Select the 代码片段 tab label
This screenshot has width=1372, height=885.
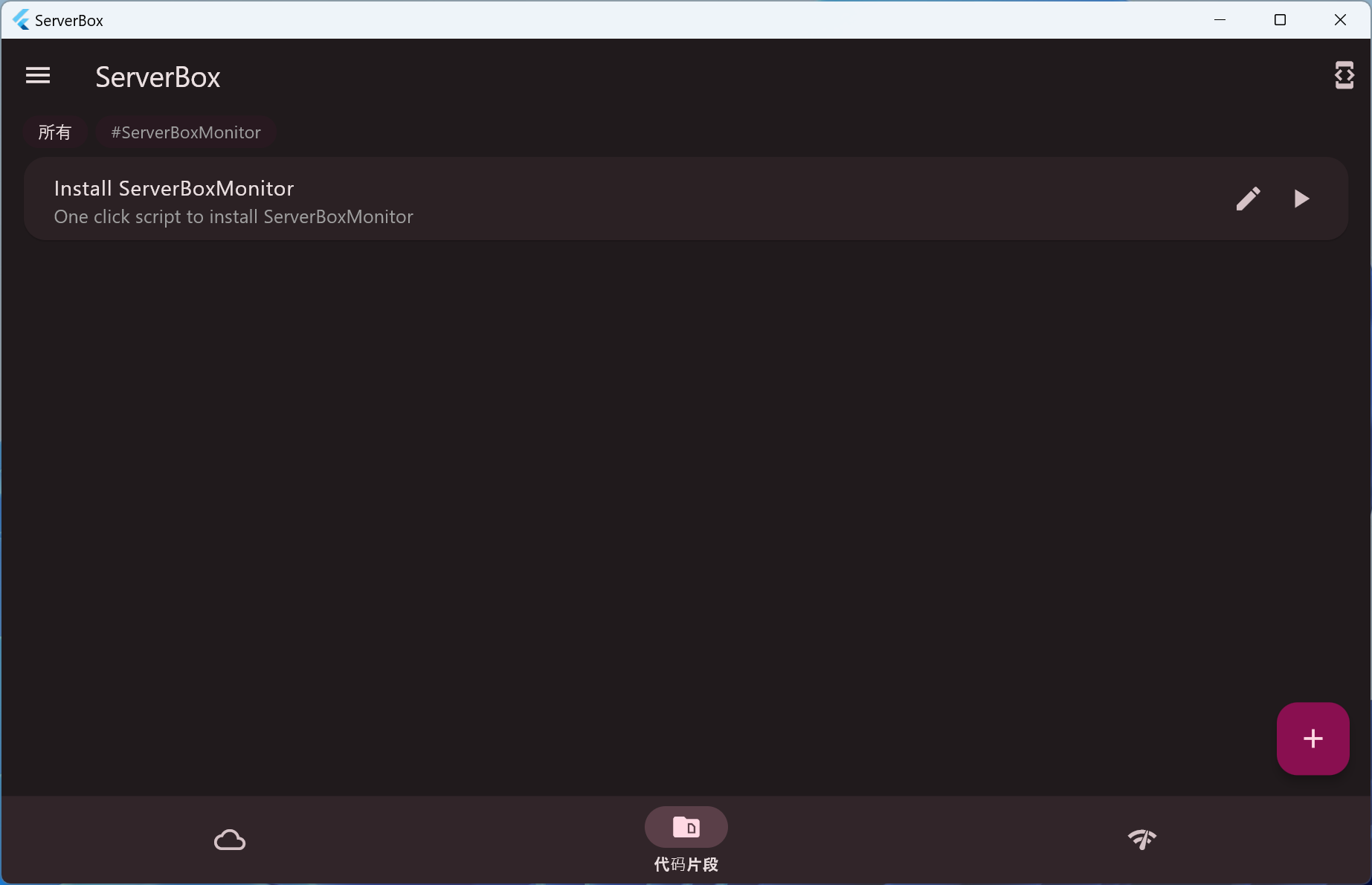click(x=686, y=864)
